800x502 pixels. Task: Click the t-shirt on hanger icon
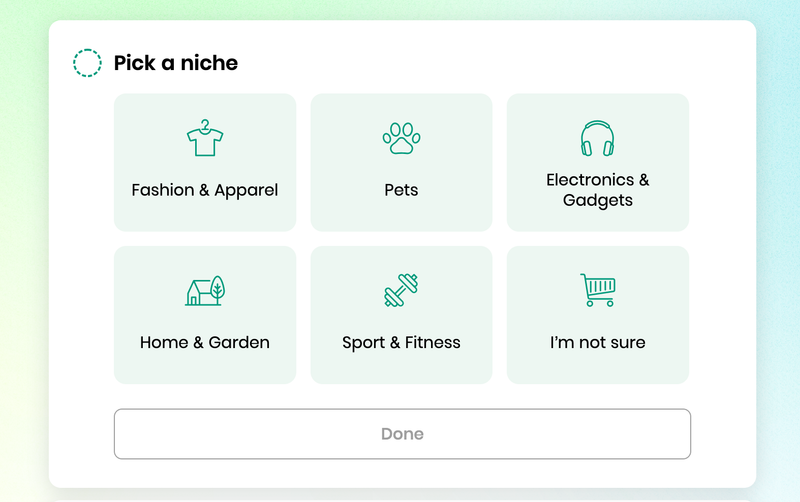click(x=205, y=138)
